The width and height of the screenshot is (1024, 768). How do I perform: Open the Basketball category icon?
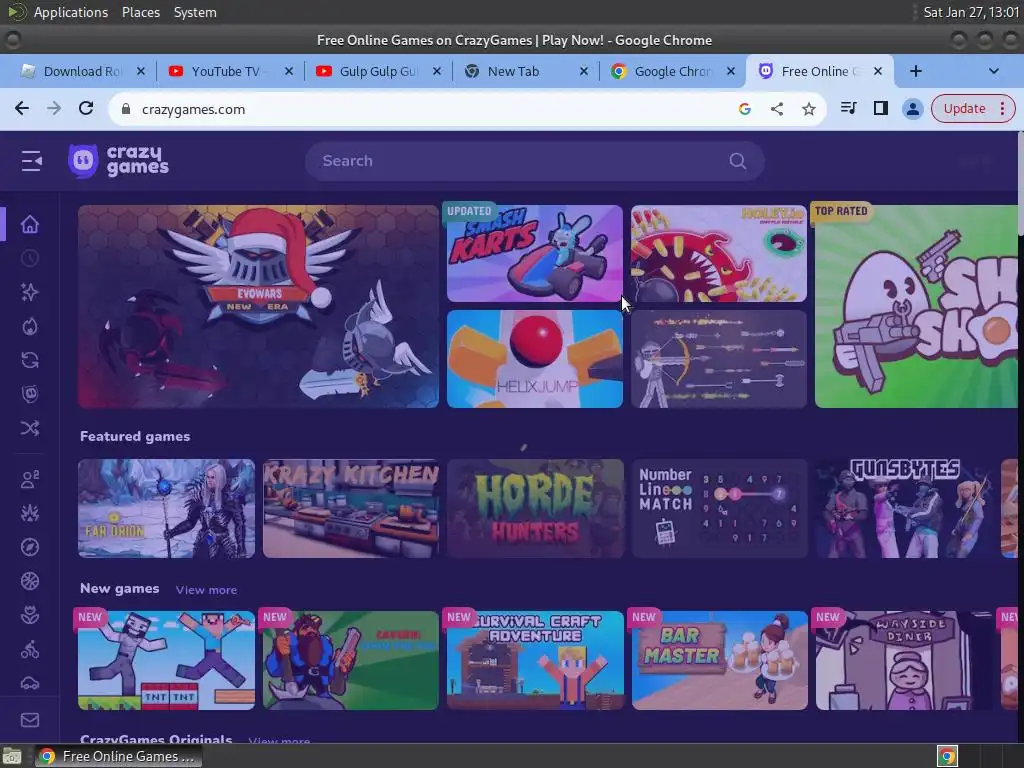pyautogui.click(x=29, y=581)
